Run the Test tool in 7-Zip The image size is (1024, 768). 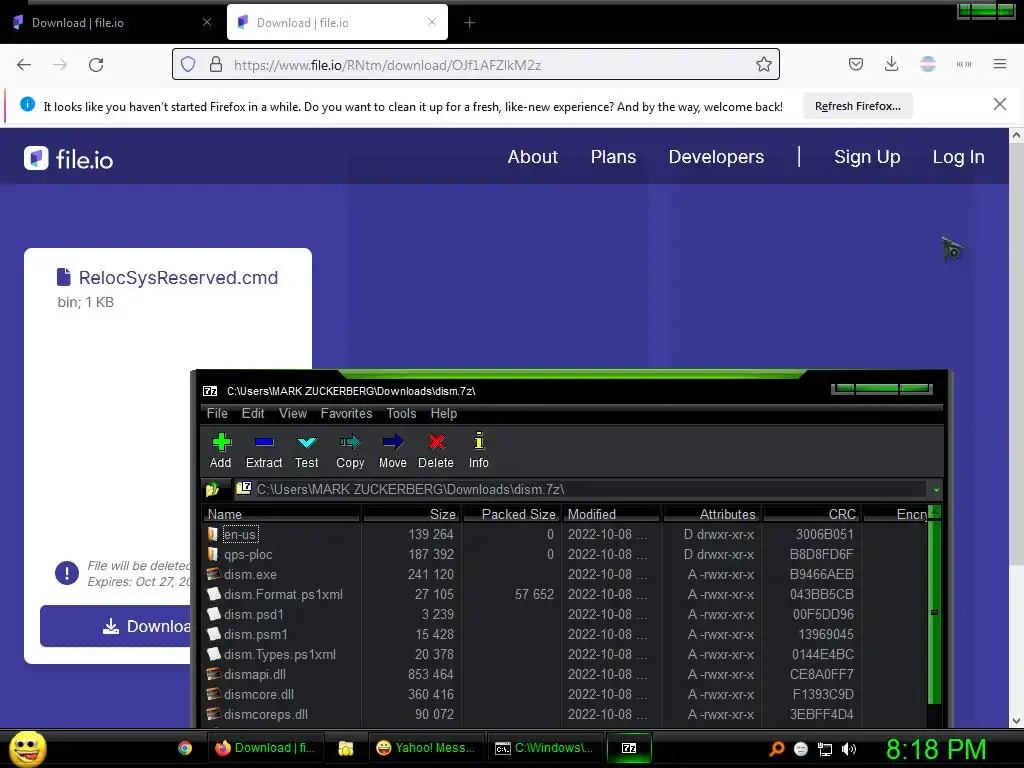click(306, 442)
